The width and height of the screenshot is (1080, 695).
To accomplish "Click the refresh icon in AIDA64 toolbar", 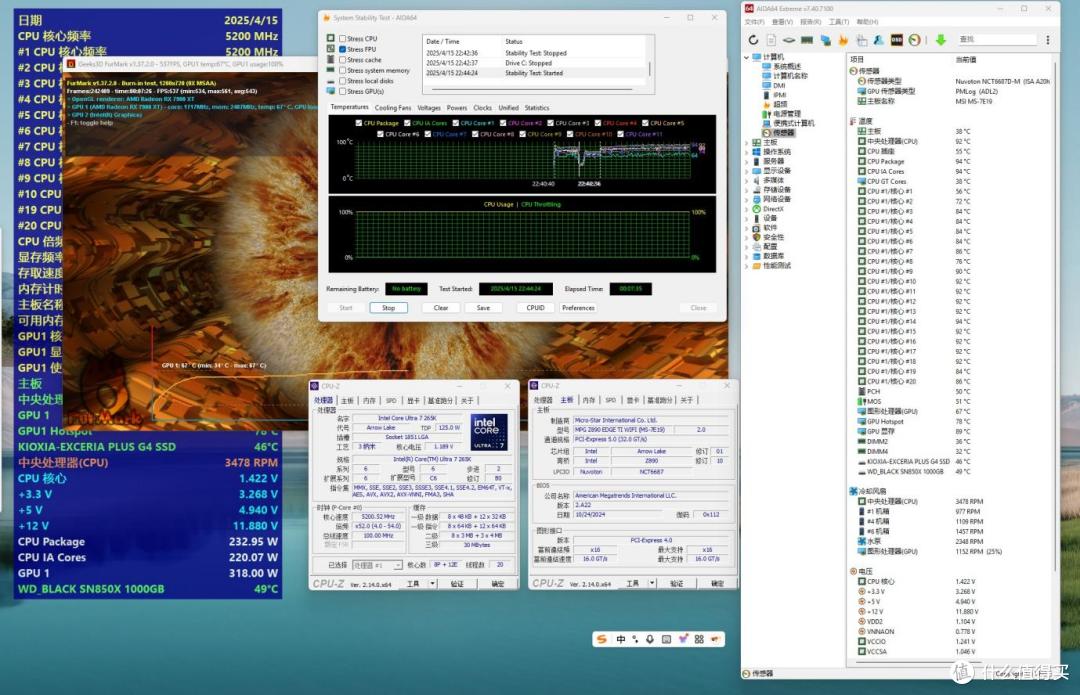I will tap(753, 41).
